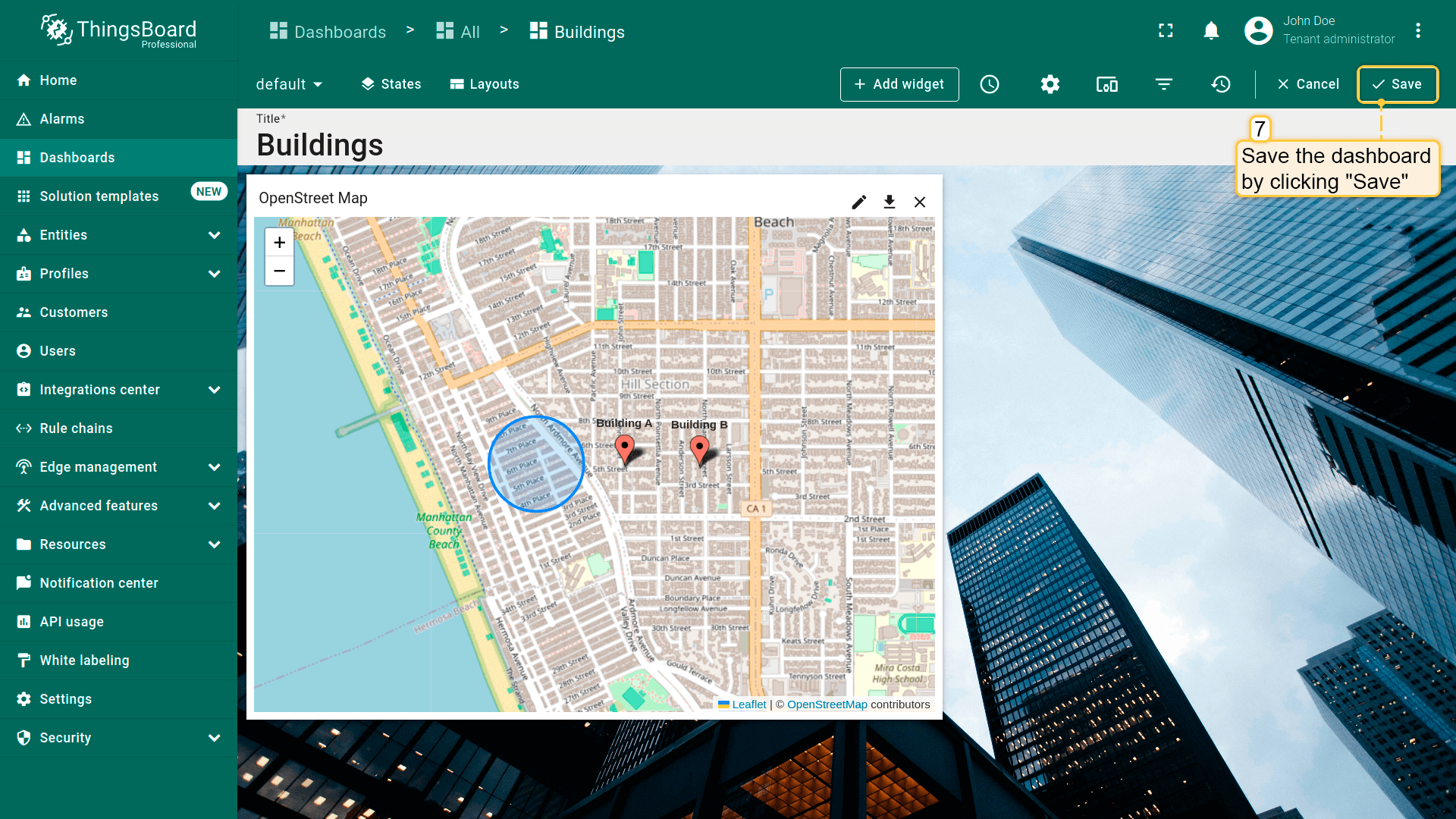The width and height of the screenshot is (1456, 819).
Task: Save the dashboard with Save button
Action: (1397, 84)
